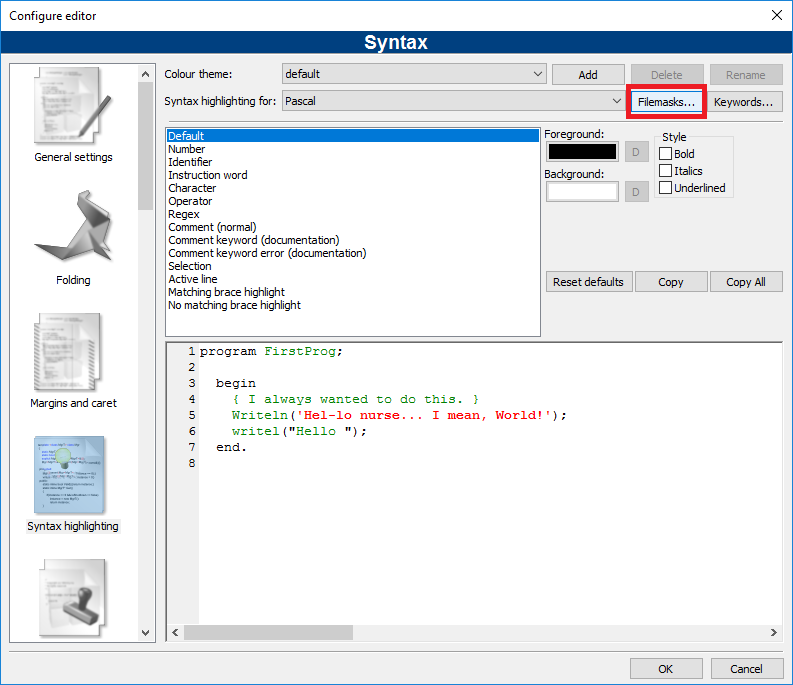Open the General settings page icon
793x685 pixels.
[73, 106]
